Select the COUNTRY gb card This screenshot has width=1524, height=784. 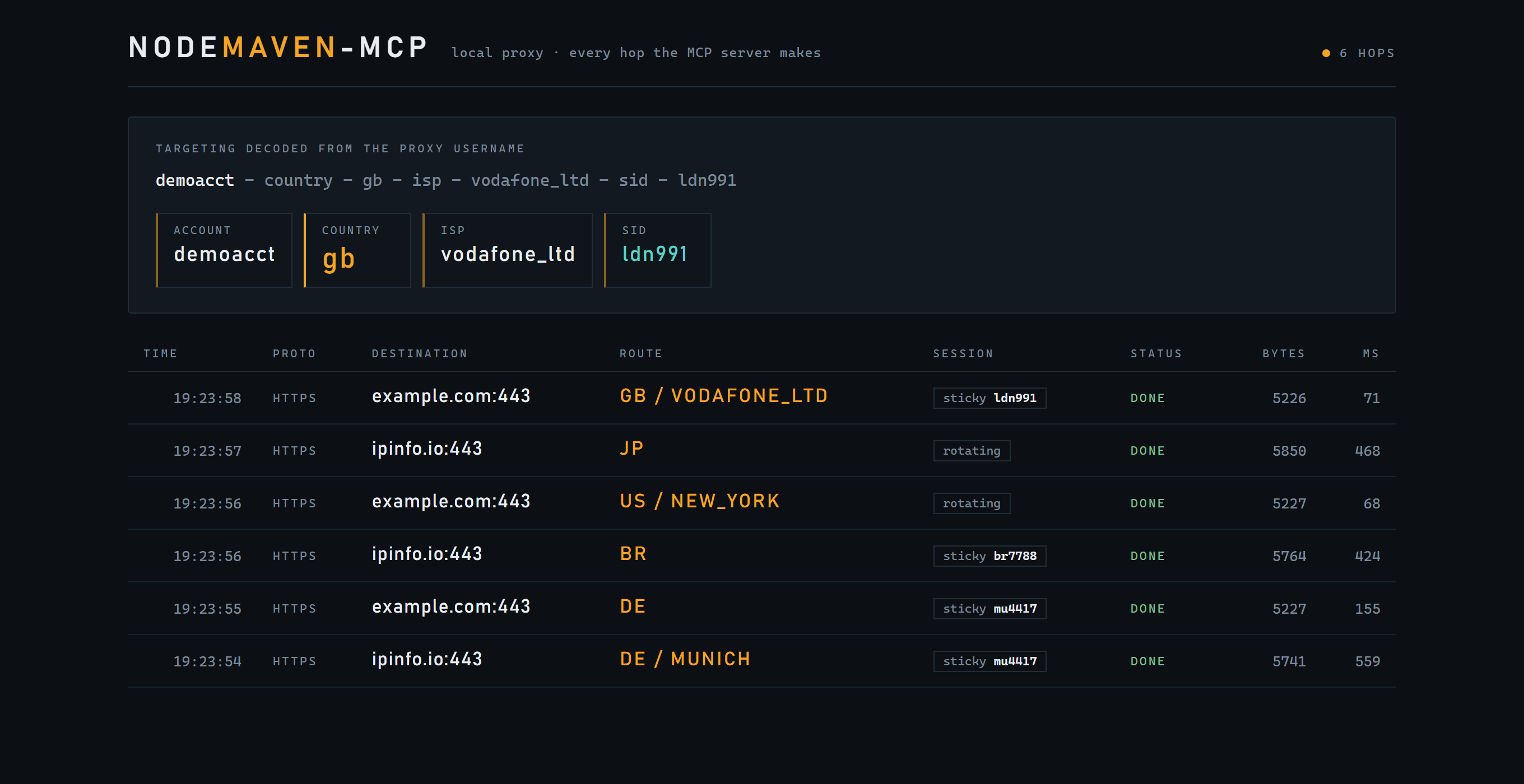click(357, 250)
